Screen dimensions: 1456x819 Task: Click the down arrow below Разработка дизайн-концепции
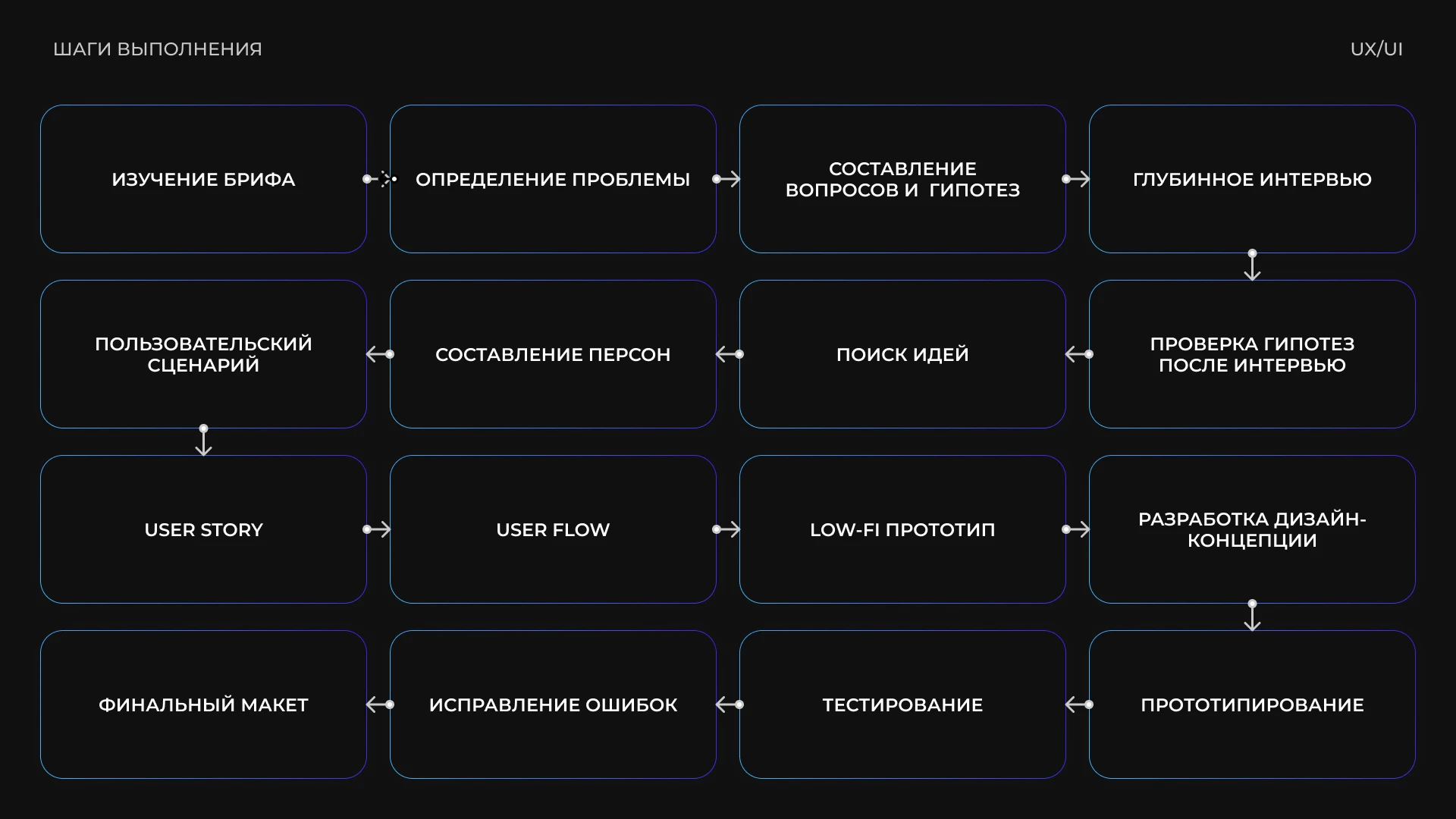(x=1252, y=616)
